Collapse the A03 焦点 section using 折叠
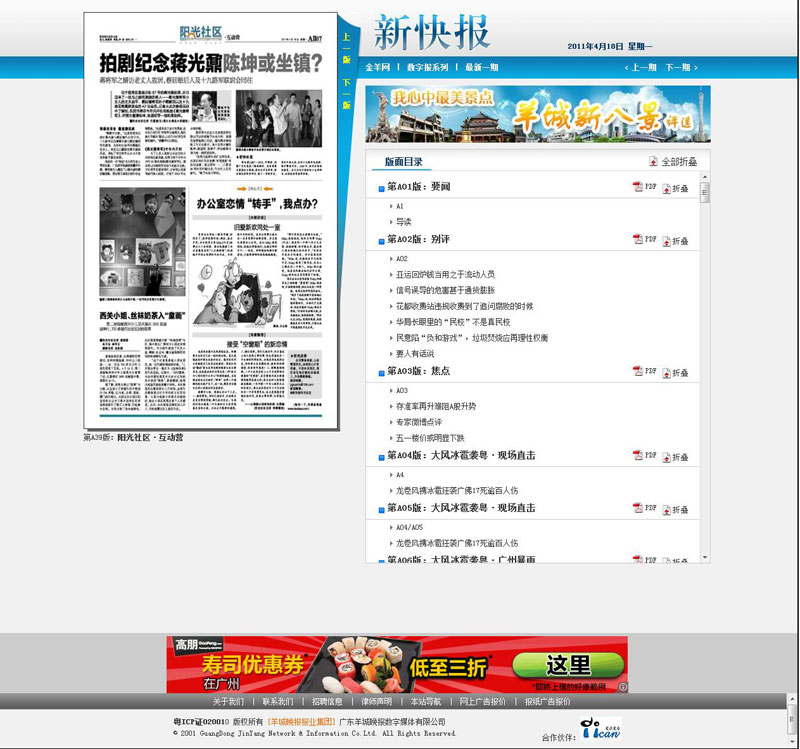Image resolution: width=800 pixels, height=749 pixels. (x=676, y=373)
